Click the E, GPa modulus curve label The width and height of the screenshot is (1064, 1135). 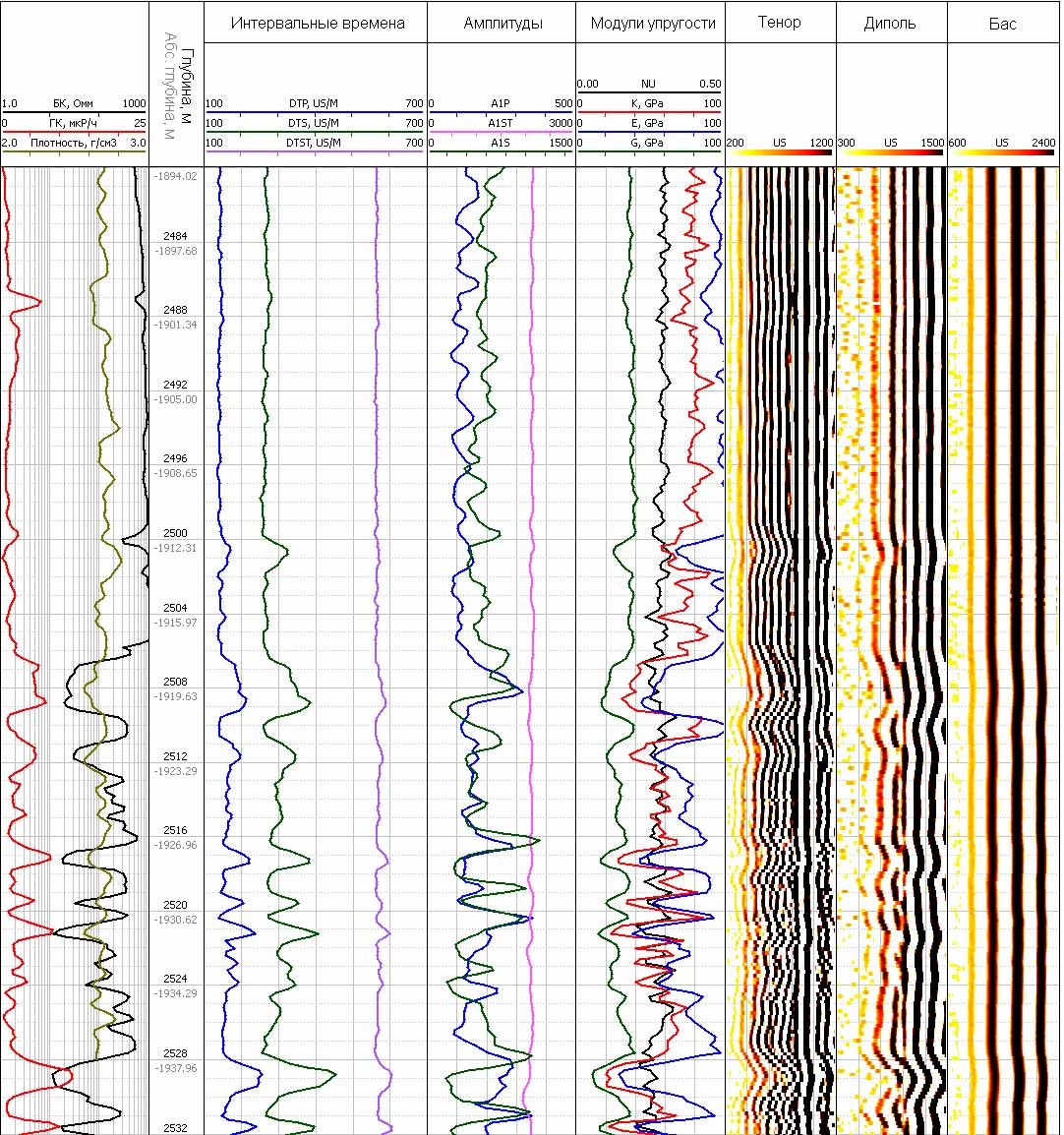[649, 124]
